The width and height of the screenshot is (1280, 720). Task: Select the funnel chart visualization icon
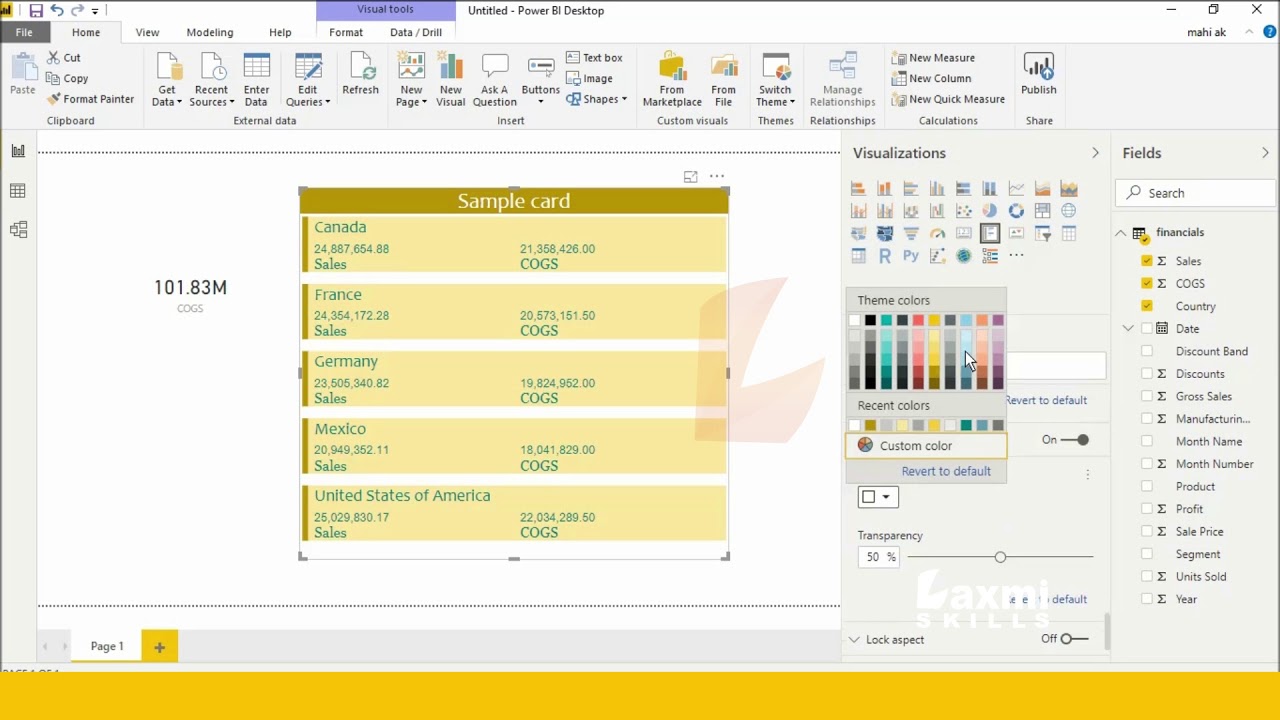click(911, 232)
